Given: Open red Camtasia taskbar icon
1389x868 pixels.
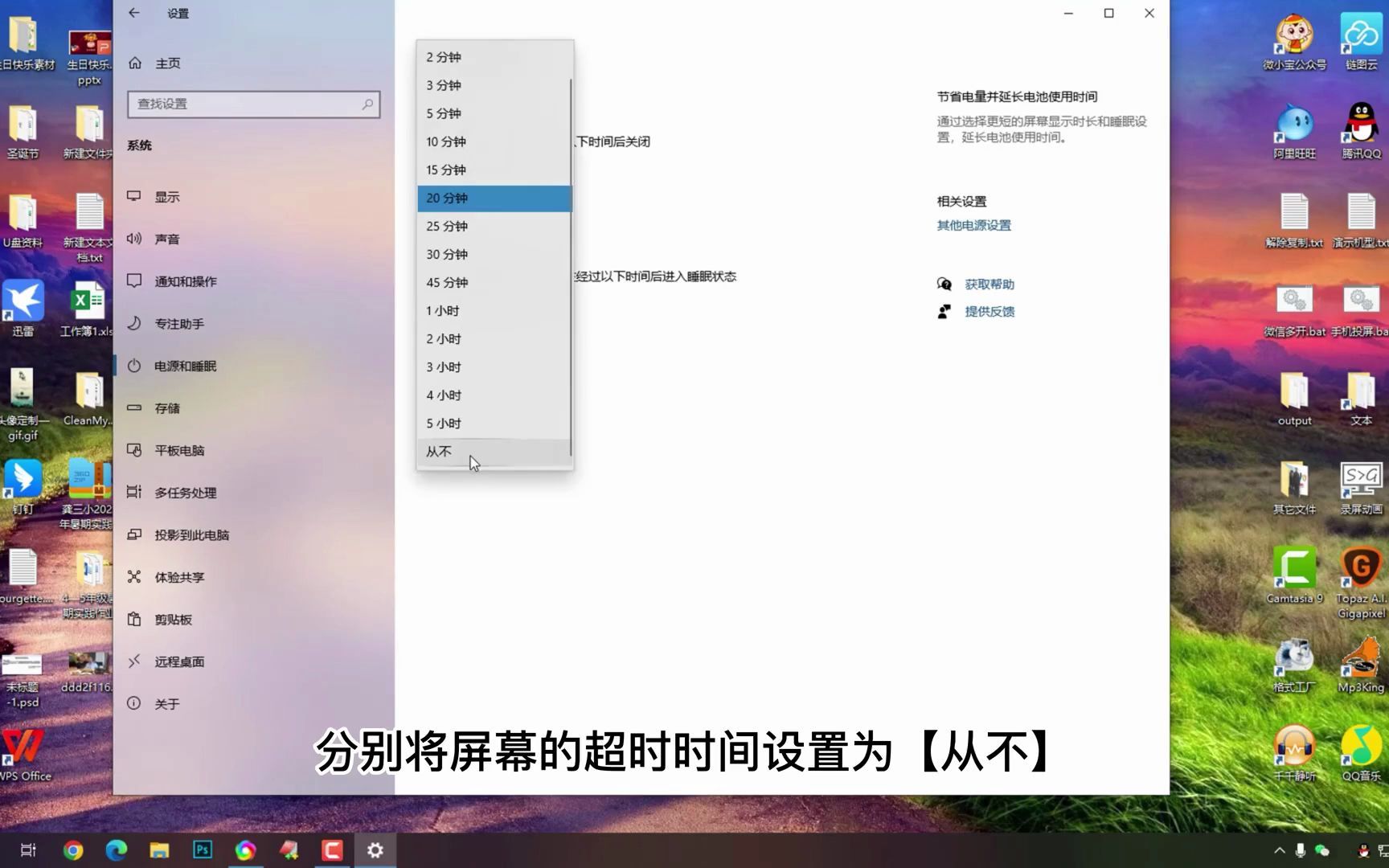Looking at the screenshot, I should point(332,850).
